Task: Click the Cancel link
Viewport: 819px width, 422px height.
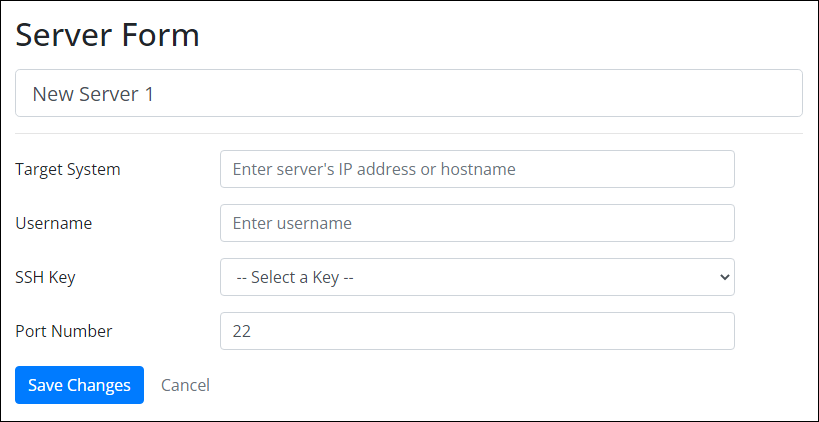Action: [x=185, y=385]
